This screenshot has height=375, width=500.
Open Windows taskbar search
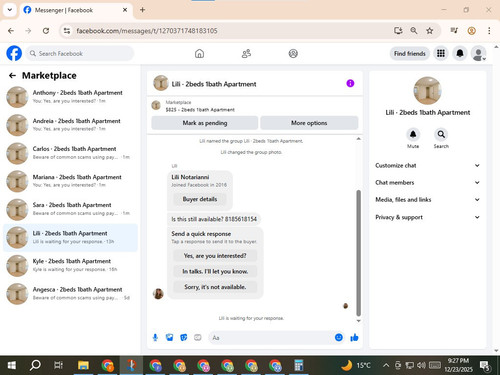pos(35,365)
